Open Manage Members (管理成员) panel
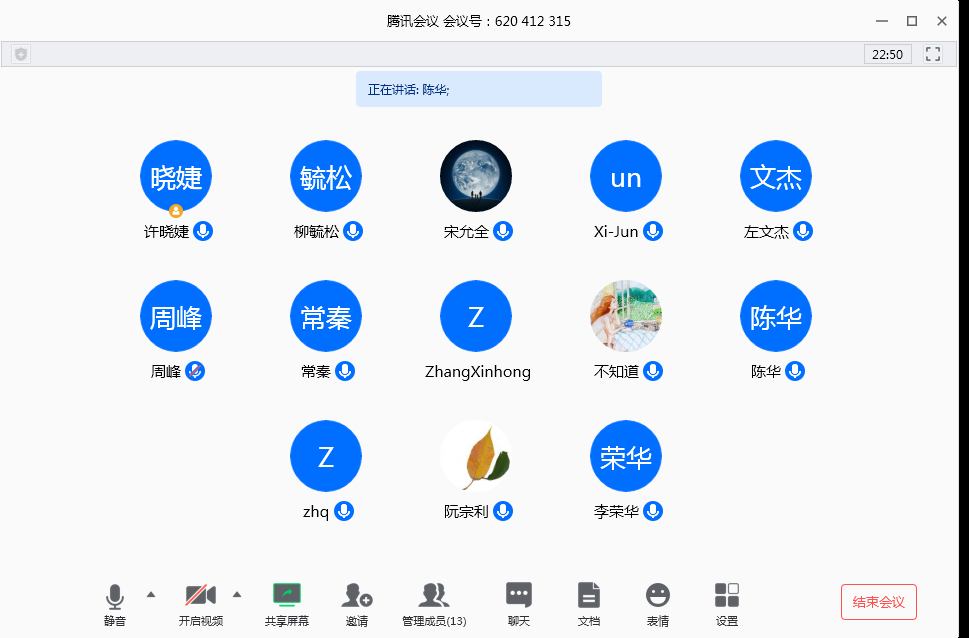 (433, 597)
